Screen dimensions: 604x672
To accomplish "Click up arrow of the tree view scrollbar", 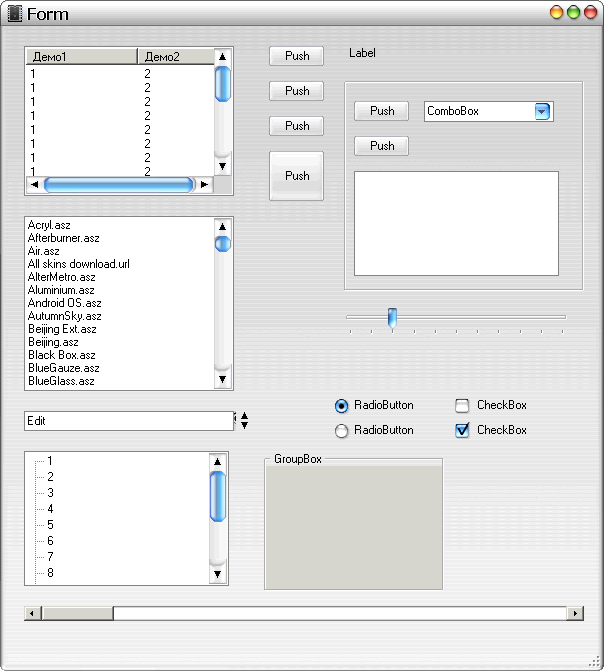I will click(x=217, y=461).
